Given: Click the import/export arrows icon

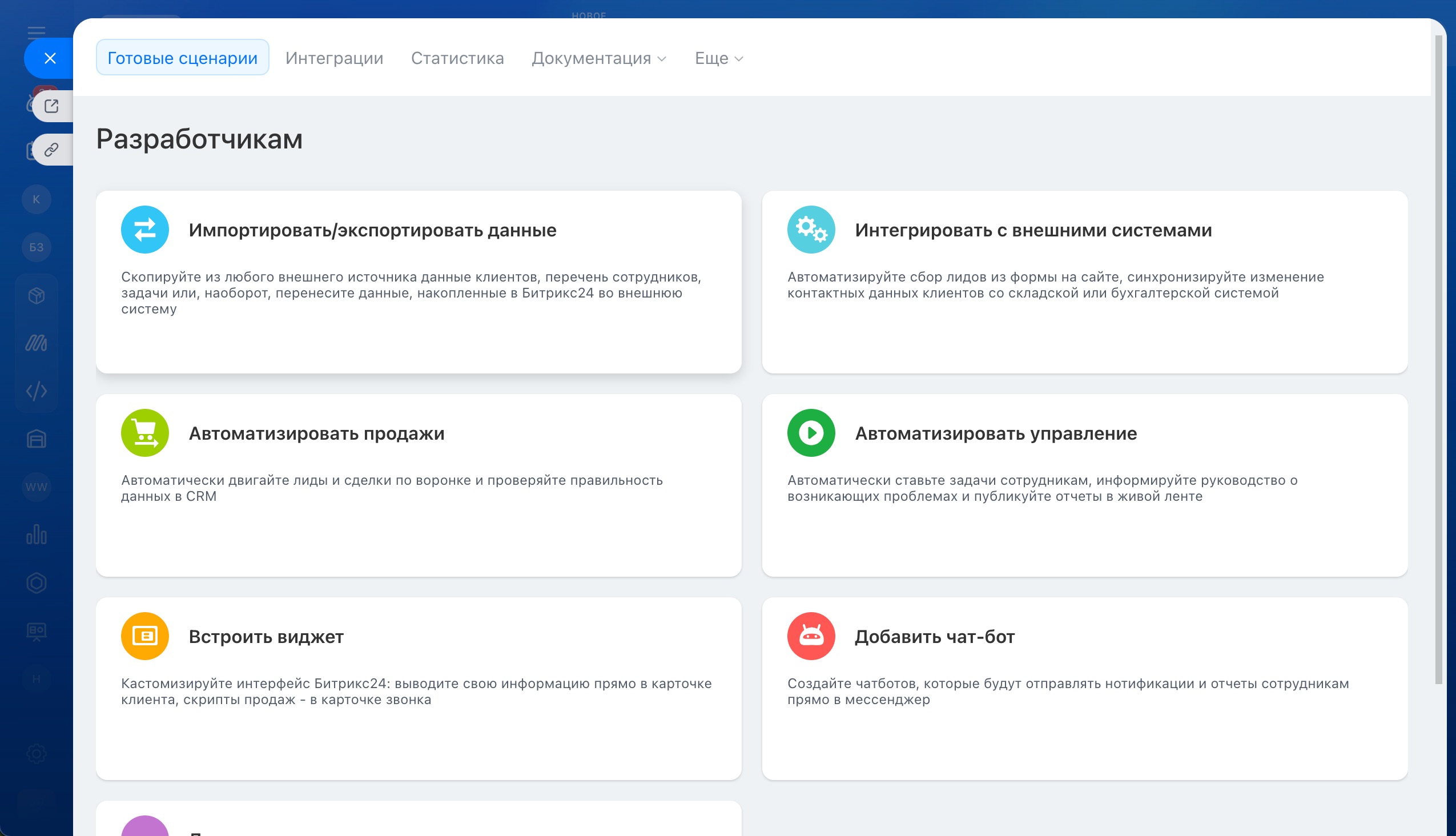Looking at the screenshot, I should 144,230.
